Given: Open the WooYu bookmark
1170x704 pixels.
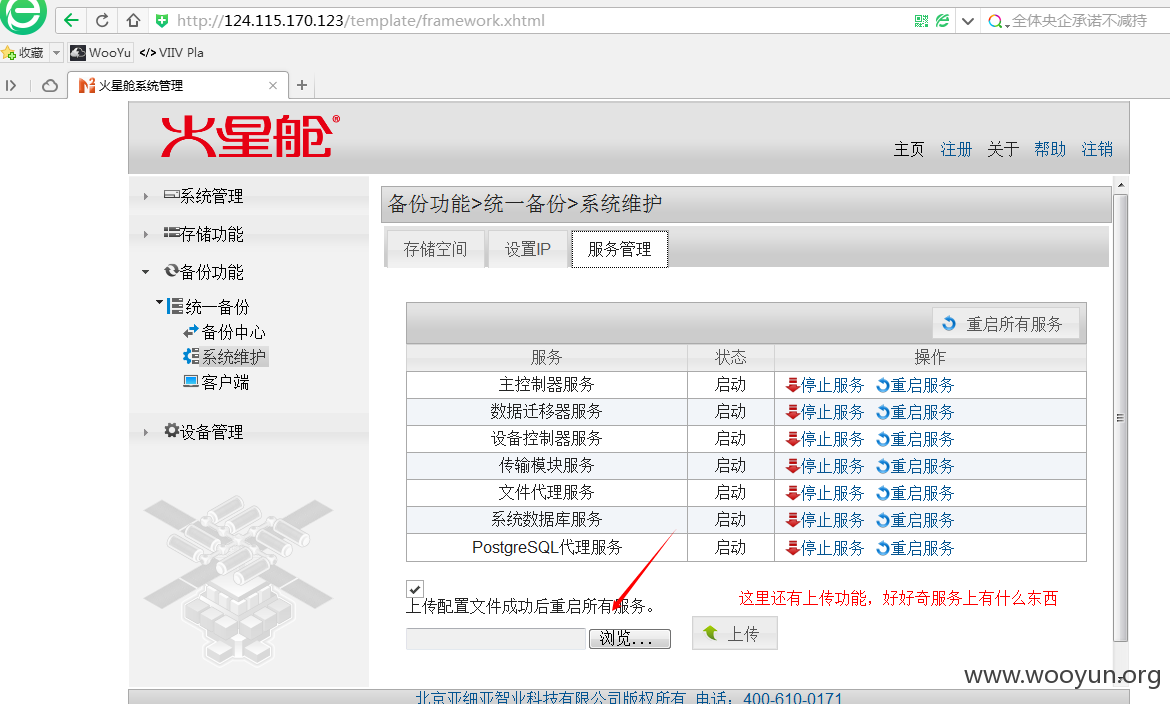Looking at the screenshot, I should click(x=101, y=52).
